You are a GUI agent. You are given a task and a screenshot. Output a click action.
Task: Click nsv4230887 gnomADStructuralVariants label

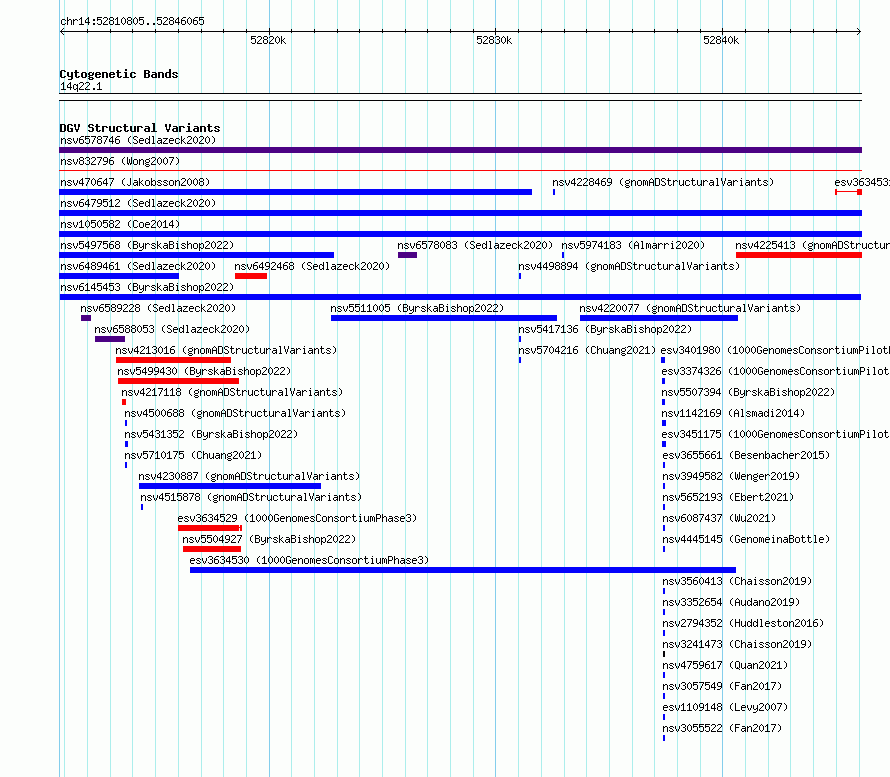coord(249,476)
